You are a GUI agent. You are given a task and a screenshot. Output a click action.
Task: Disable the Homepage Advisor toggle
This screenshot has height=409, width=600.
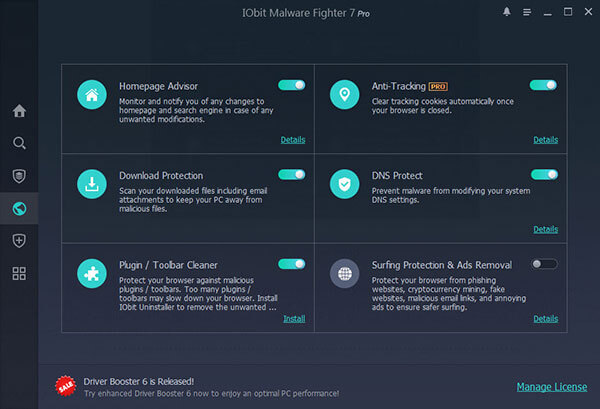pyautogui.click(x=292, y=85)
